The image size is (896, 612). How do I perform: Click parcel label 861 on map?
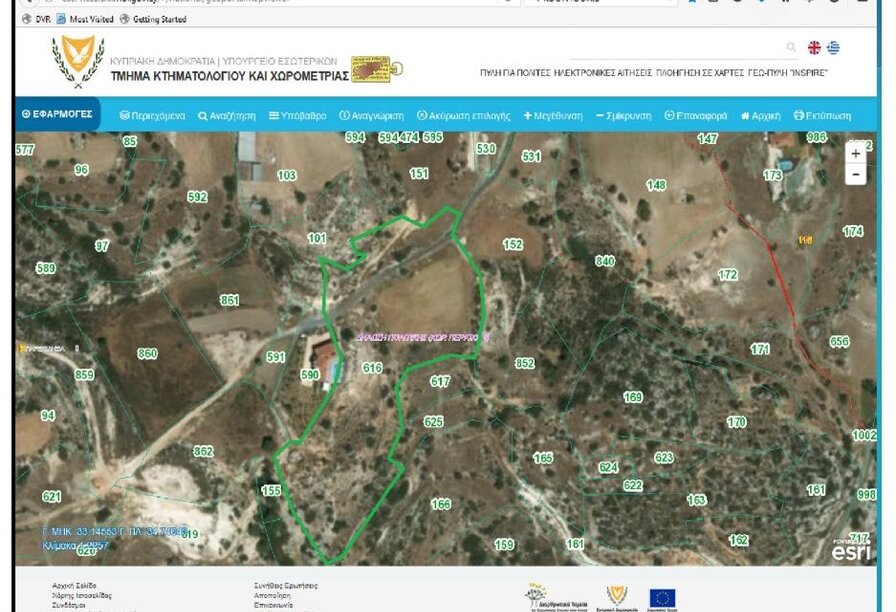(229, 300)
